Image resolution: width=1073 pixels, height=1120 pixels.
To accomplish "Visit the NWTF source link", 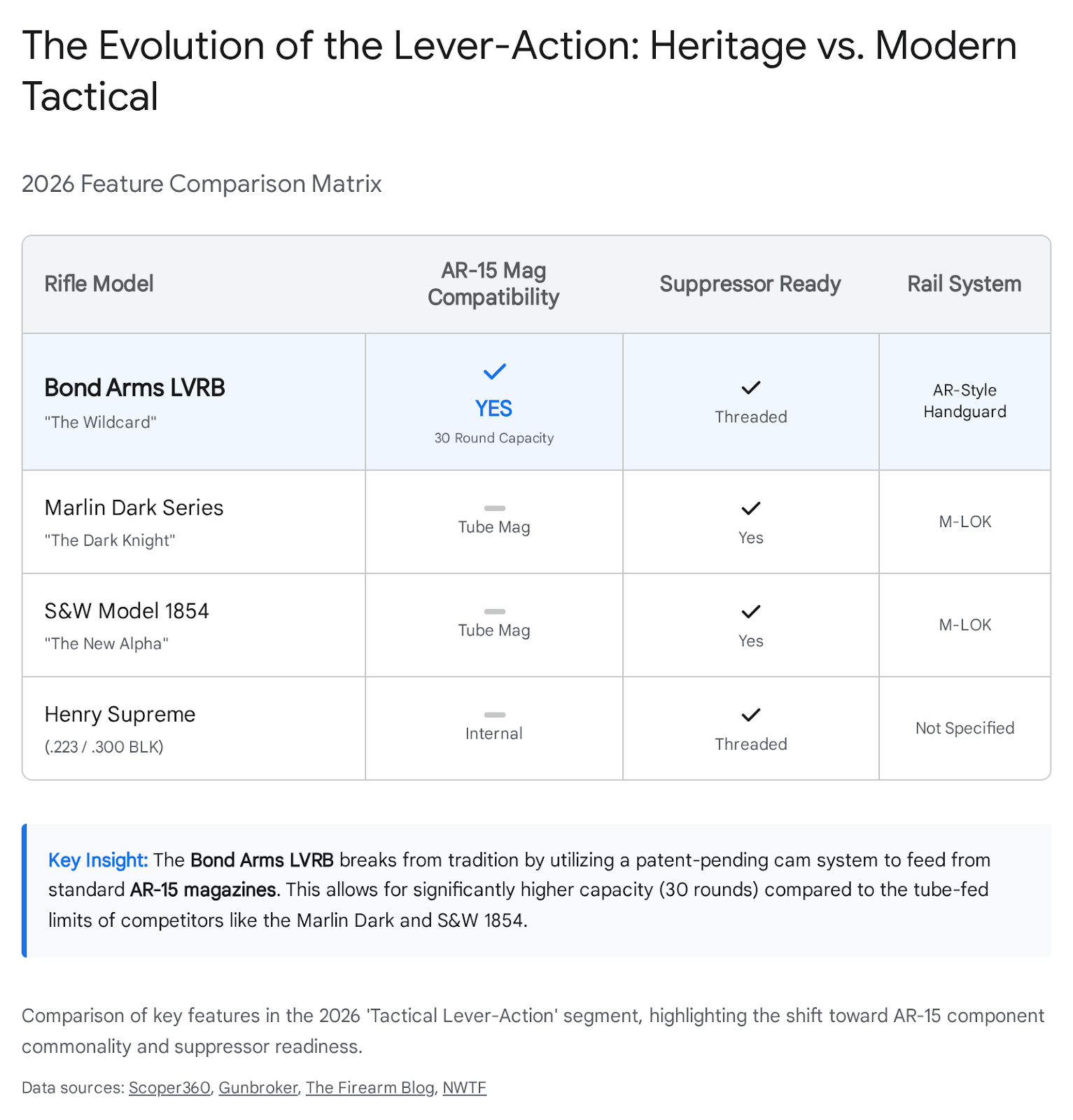I will click(464, 1088).
